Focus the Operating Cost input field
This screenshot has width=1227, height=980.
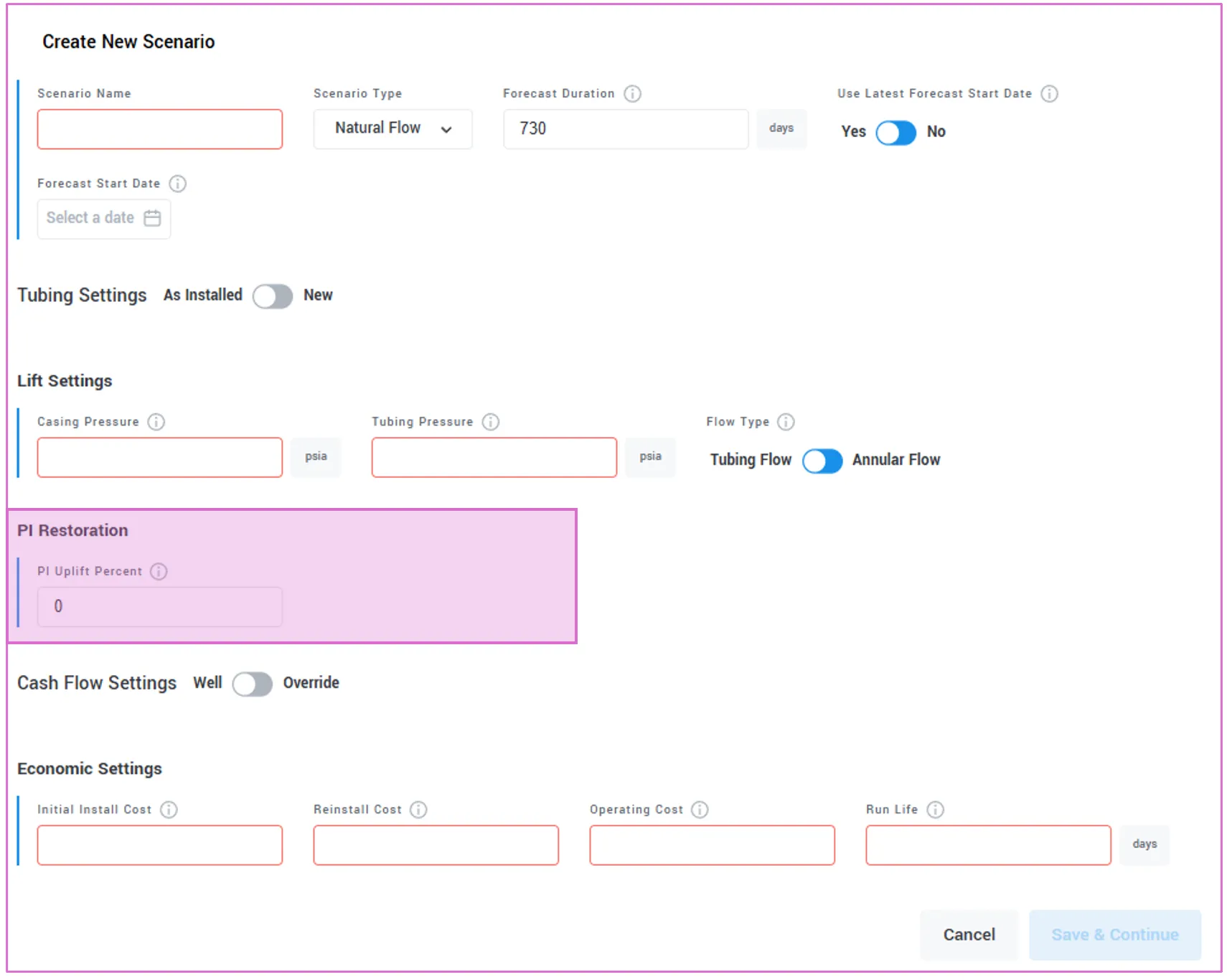tap(713, 845)
